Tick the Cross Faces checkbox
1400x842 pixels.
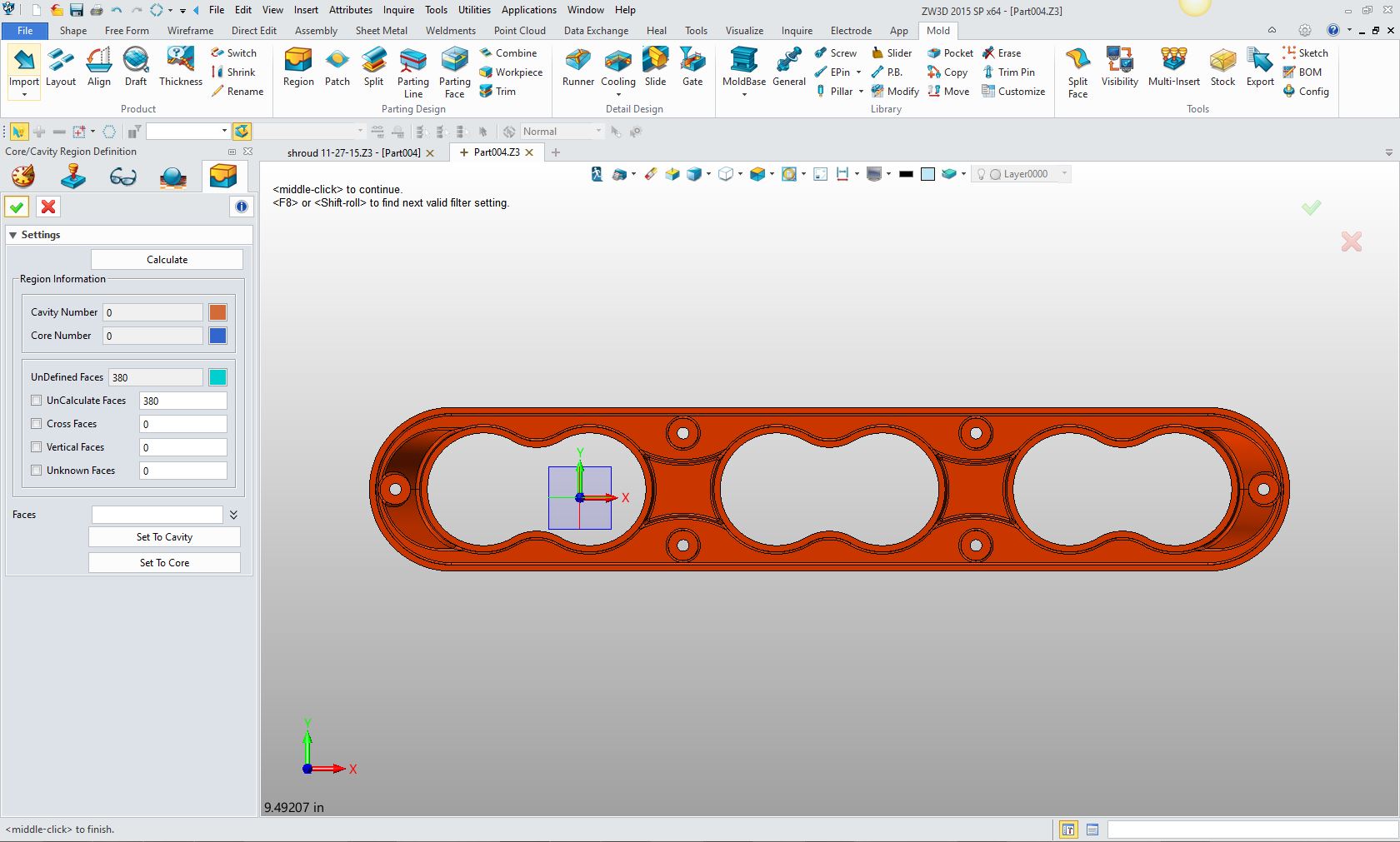pos(37,424)
